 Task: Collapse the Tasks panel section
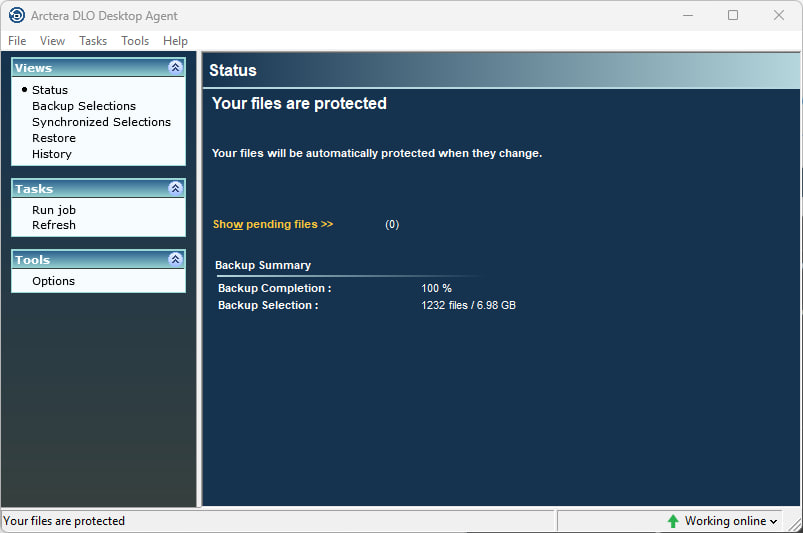pos(175,188)
